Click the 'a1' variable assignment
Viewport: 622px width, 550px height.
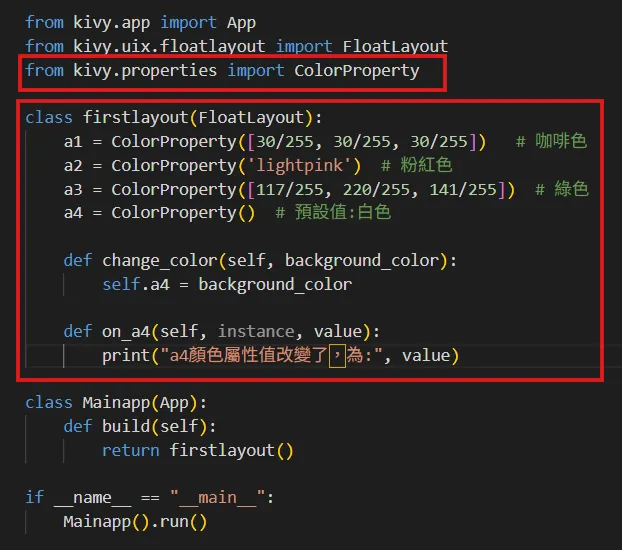point(73,142)
